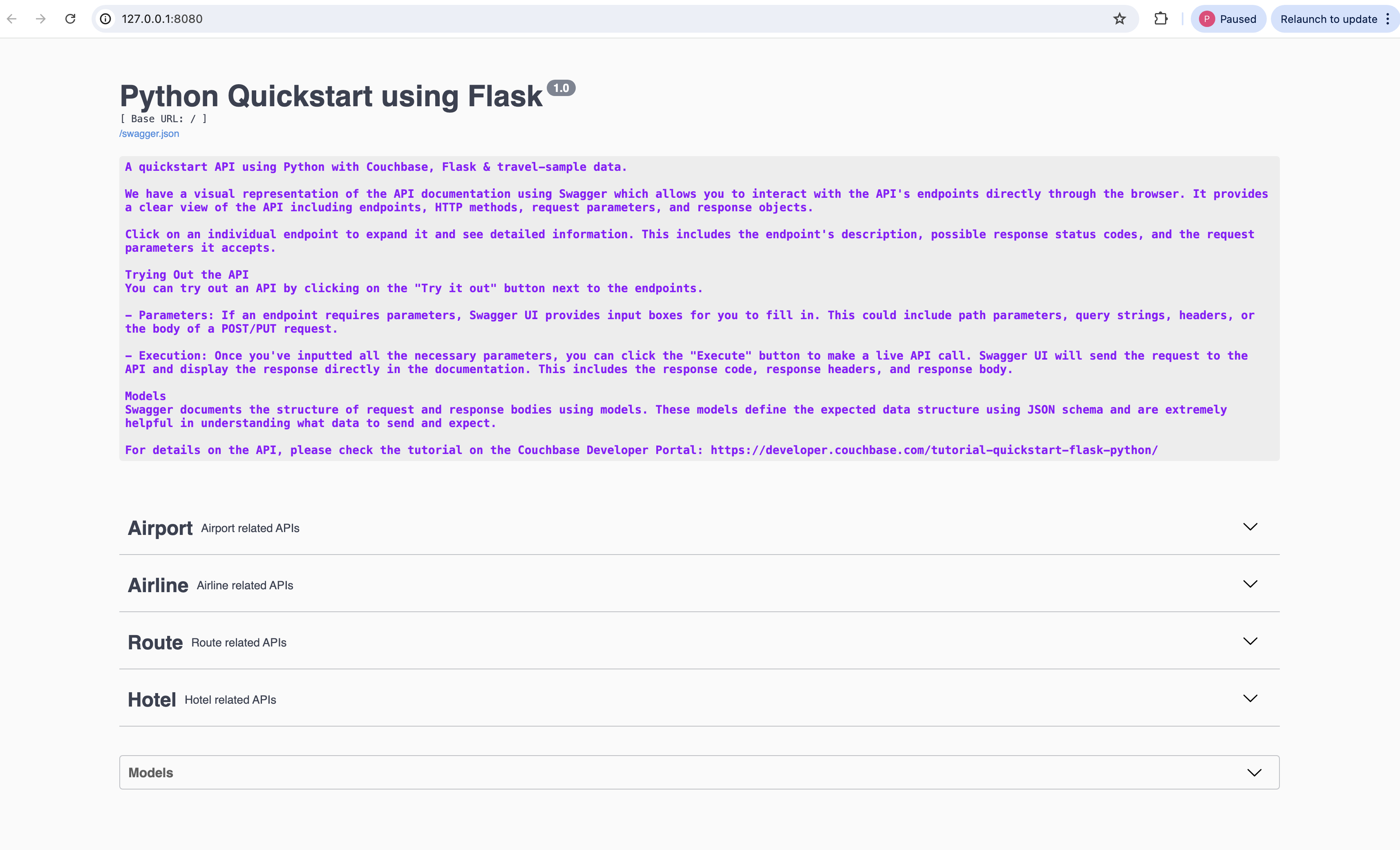
Task: Expand the Airline related APIs section
Action: 1250,584
